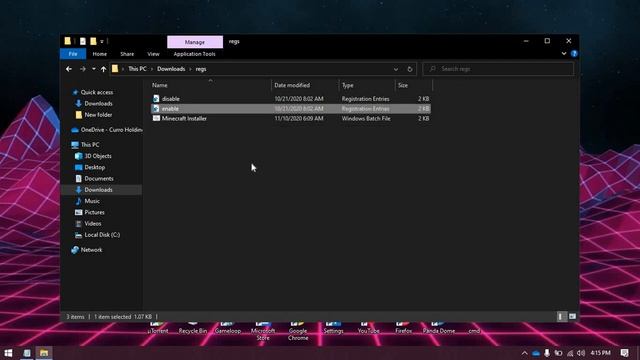Image resolution: width=640 pixels, height=360 pixels.
Task: Expand the ribbon with the chevron
Action: (564, 53)
